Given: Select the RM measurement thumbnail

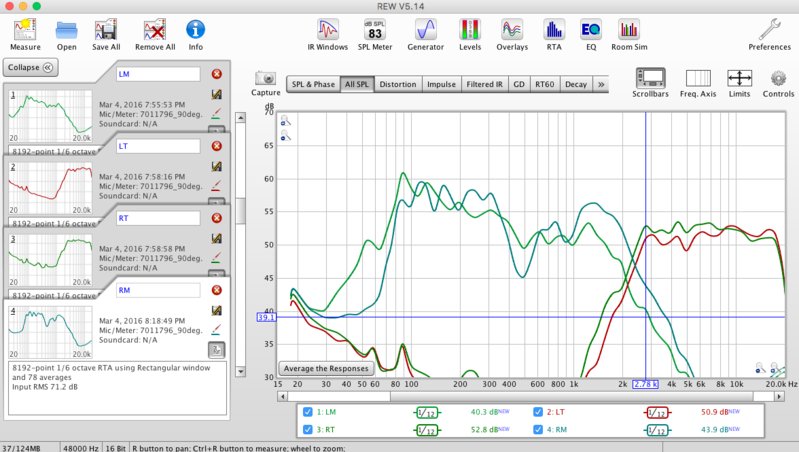Looking at the screenshot, I should click(50, 332).
